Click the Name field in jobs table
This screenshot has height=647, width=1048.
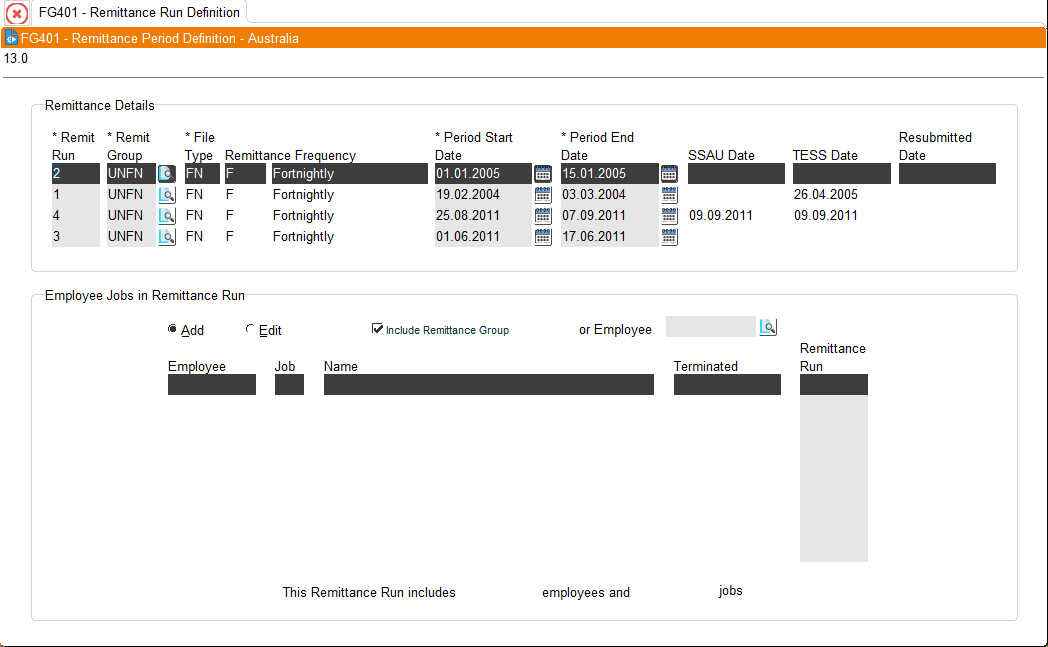489,384
